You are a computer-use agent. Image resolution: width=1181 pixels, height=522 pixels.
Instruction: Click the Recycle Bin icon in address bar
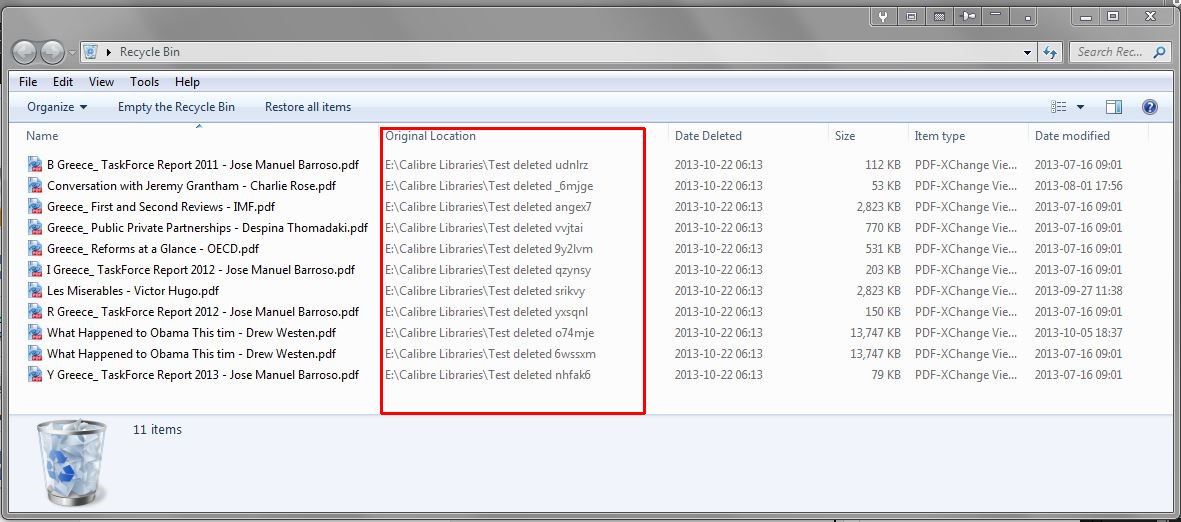pos(90,52)
